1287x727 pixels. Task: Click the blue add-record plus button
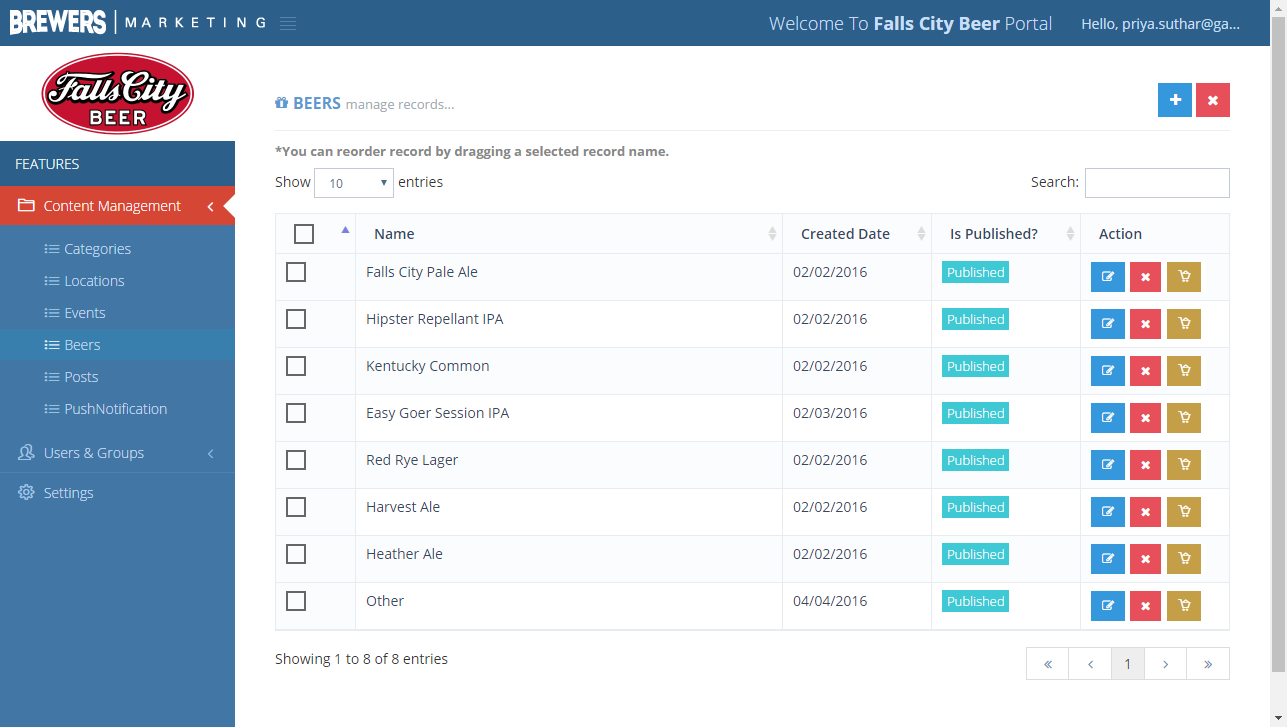1175,100
